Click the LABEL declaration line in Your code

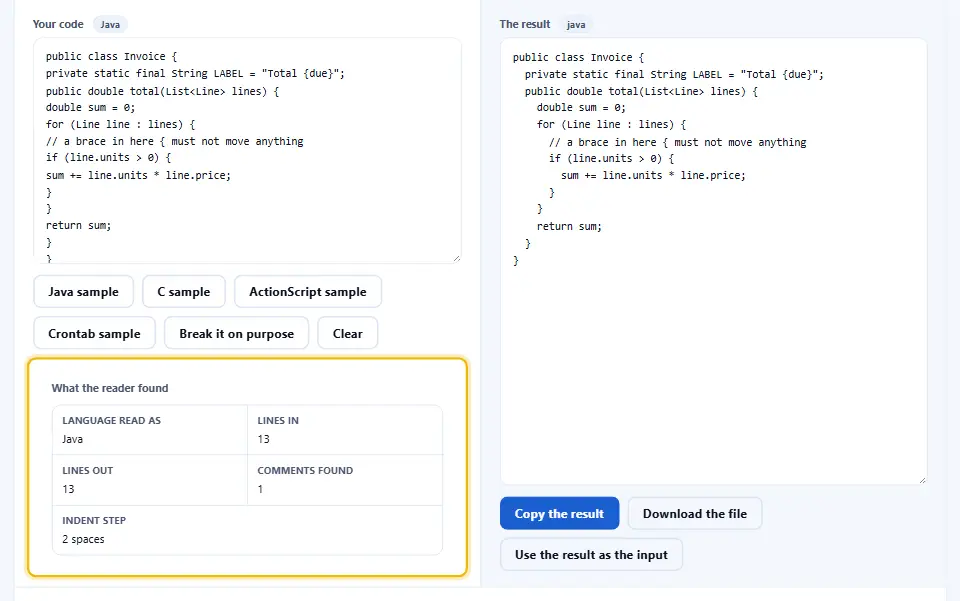pyautogui.click(x=195, y=73)
